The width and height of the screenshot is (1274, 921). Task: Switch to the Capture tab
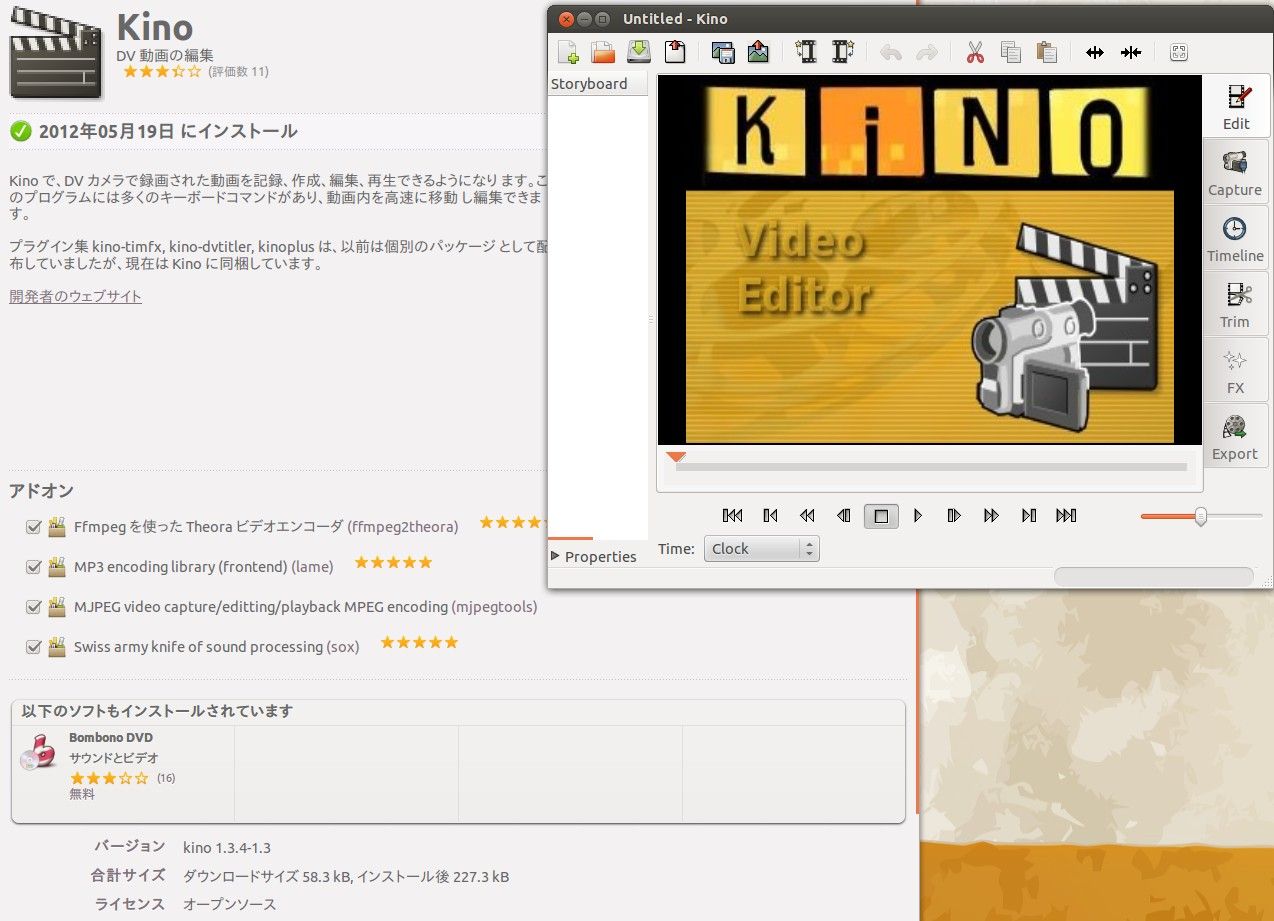coord(1235,173)
